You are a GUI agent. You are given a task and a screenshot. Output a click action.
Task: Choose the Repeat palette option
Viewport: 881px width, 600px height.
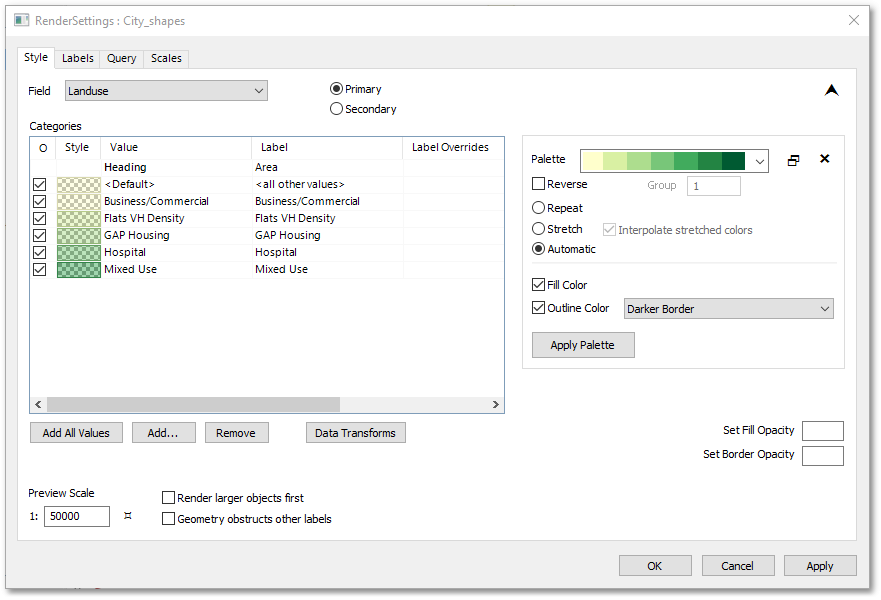[x=538, y=208]
